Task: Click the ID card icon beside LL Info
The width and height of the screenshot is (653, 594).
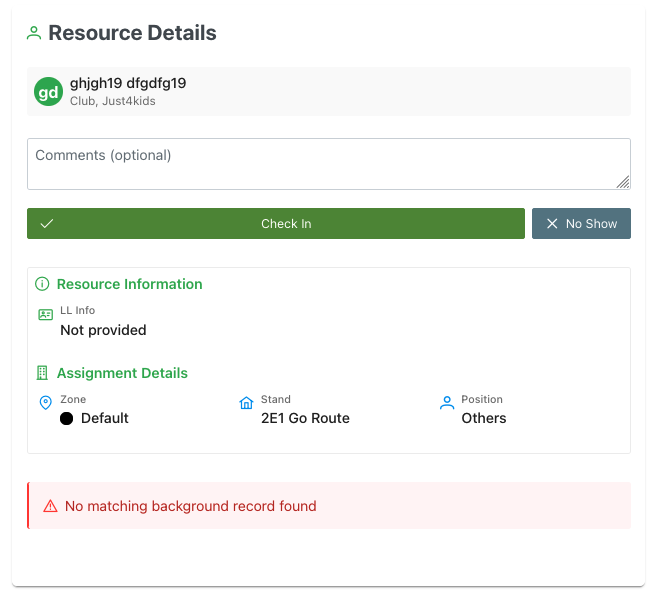Action: 45,314
